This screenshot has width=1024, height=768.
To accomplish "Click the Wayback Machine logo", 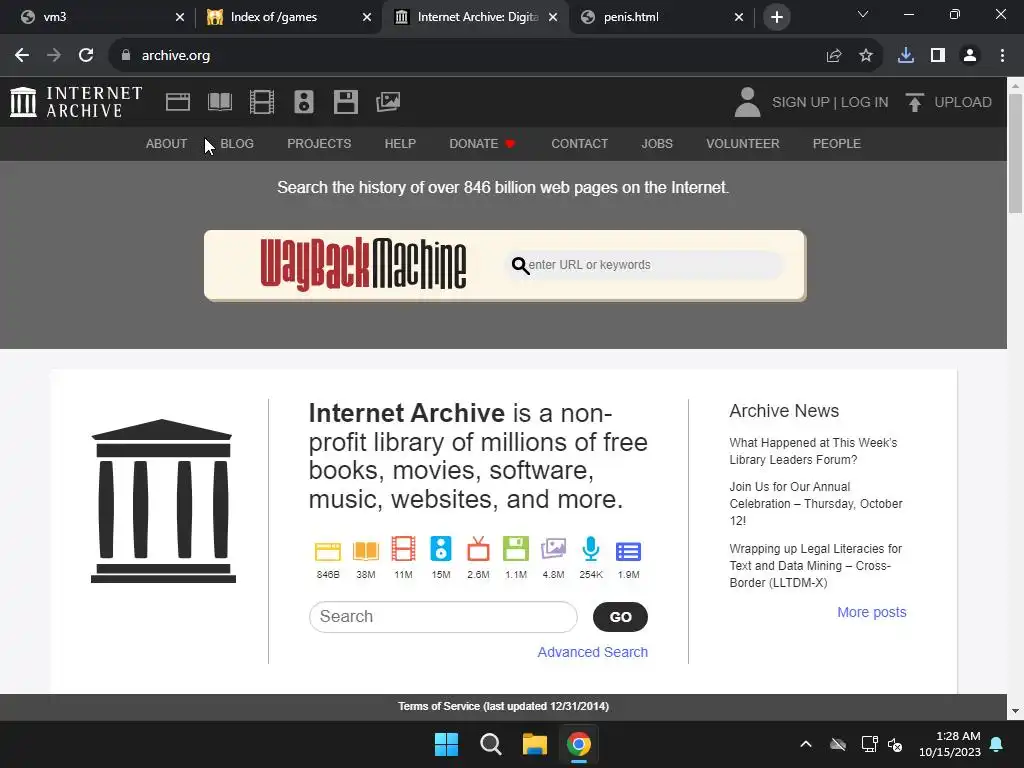I will pos(363,264).
